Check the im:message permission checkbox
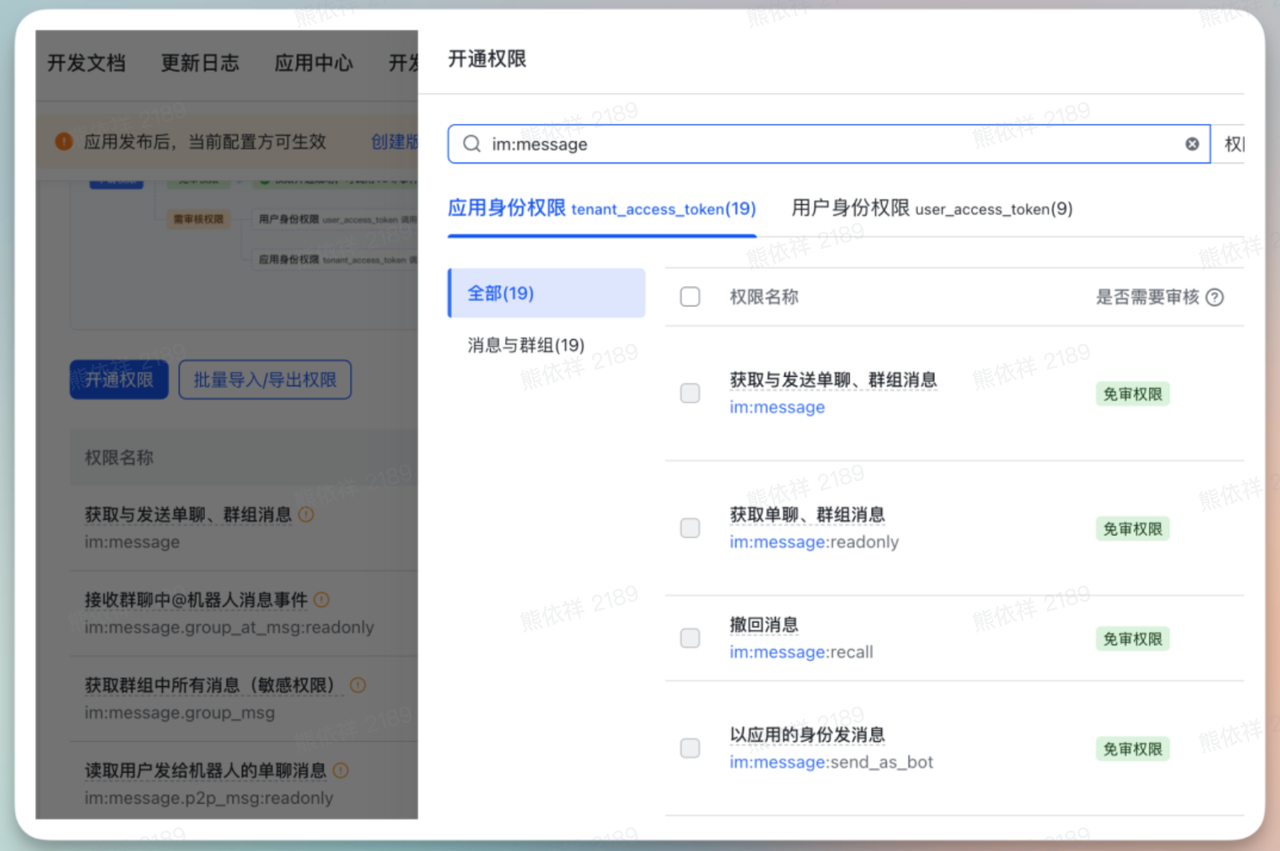 [689, 393]
